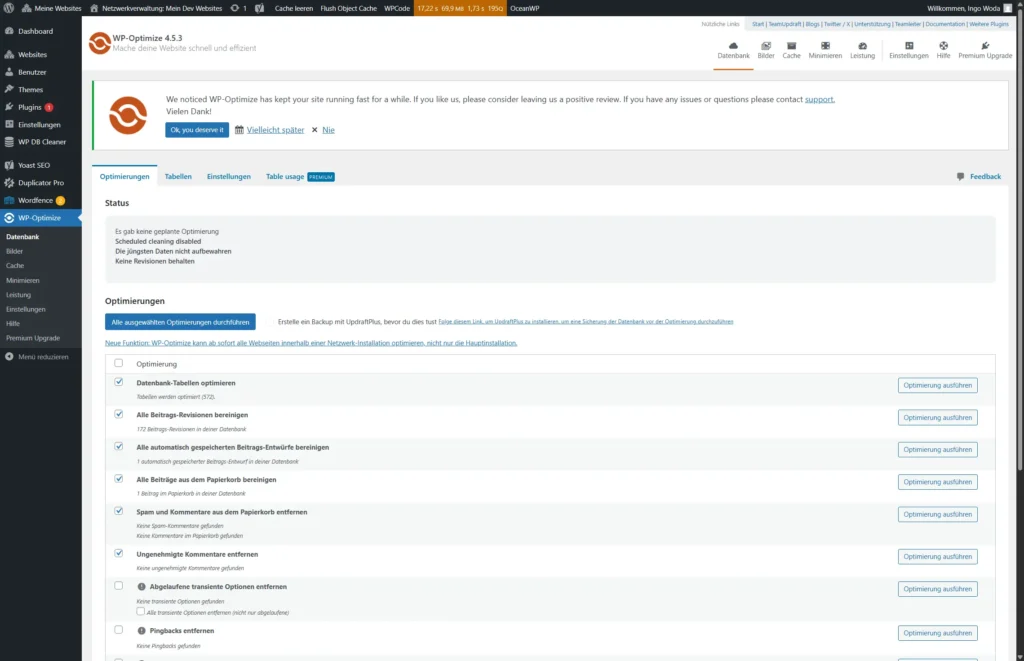Viewport: 1024px width, 661px height.
Task: Open Meine Websites menu in admin bar
Action: coord(52,8)
